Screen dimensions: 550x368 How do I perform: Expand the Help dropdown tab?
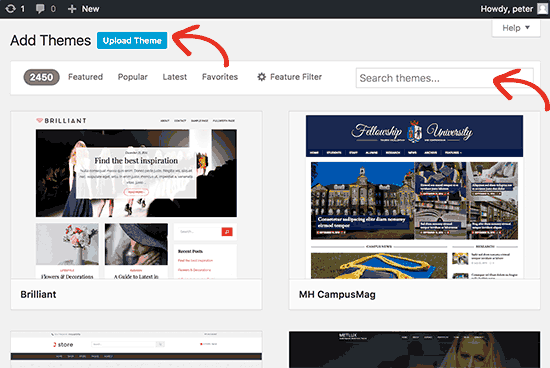click(516, 28)
